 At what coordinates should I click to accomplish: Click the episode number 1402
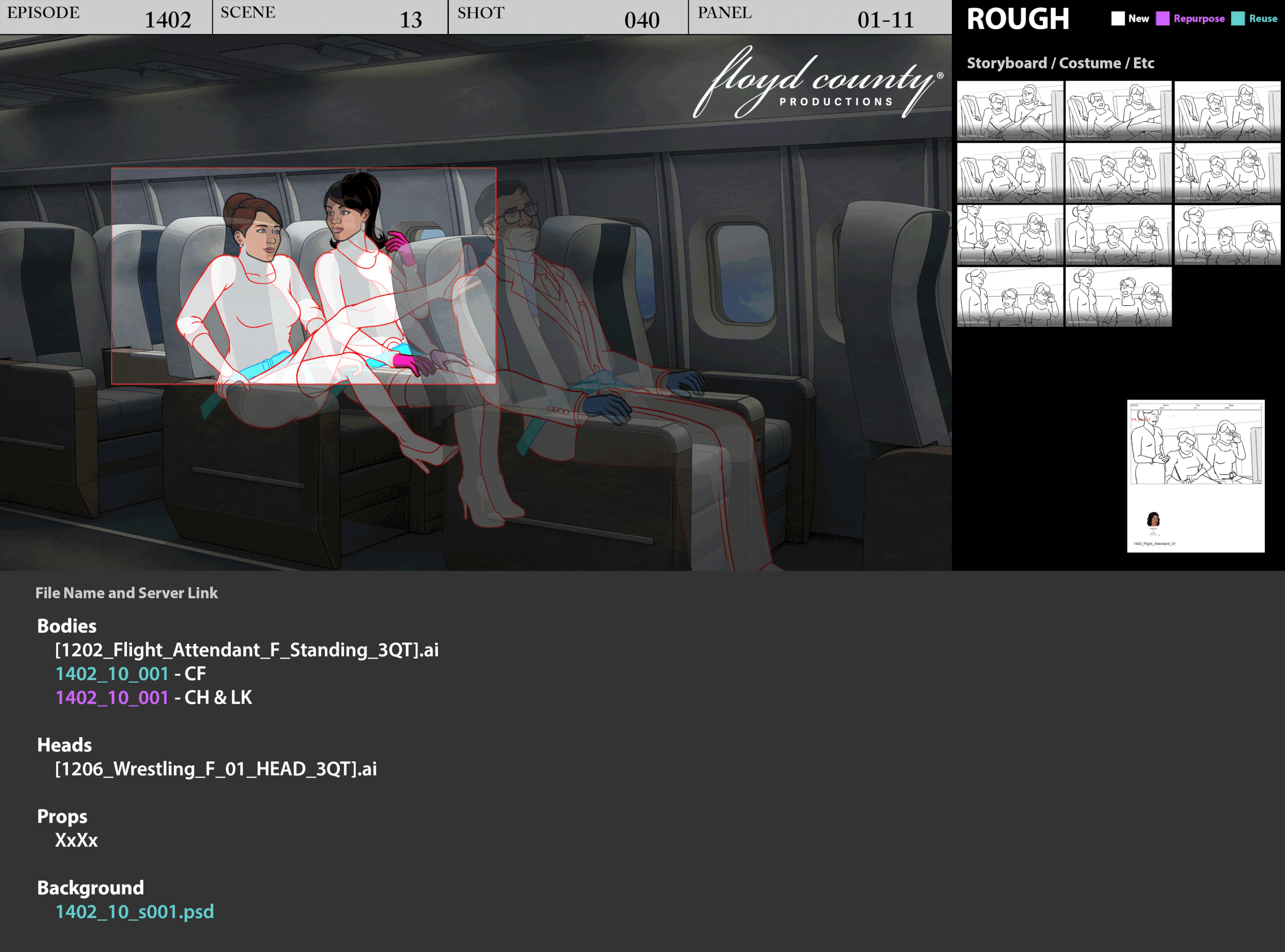point(168,20)
